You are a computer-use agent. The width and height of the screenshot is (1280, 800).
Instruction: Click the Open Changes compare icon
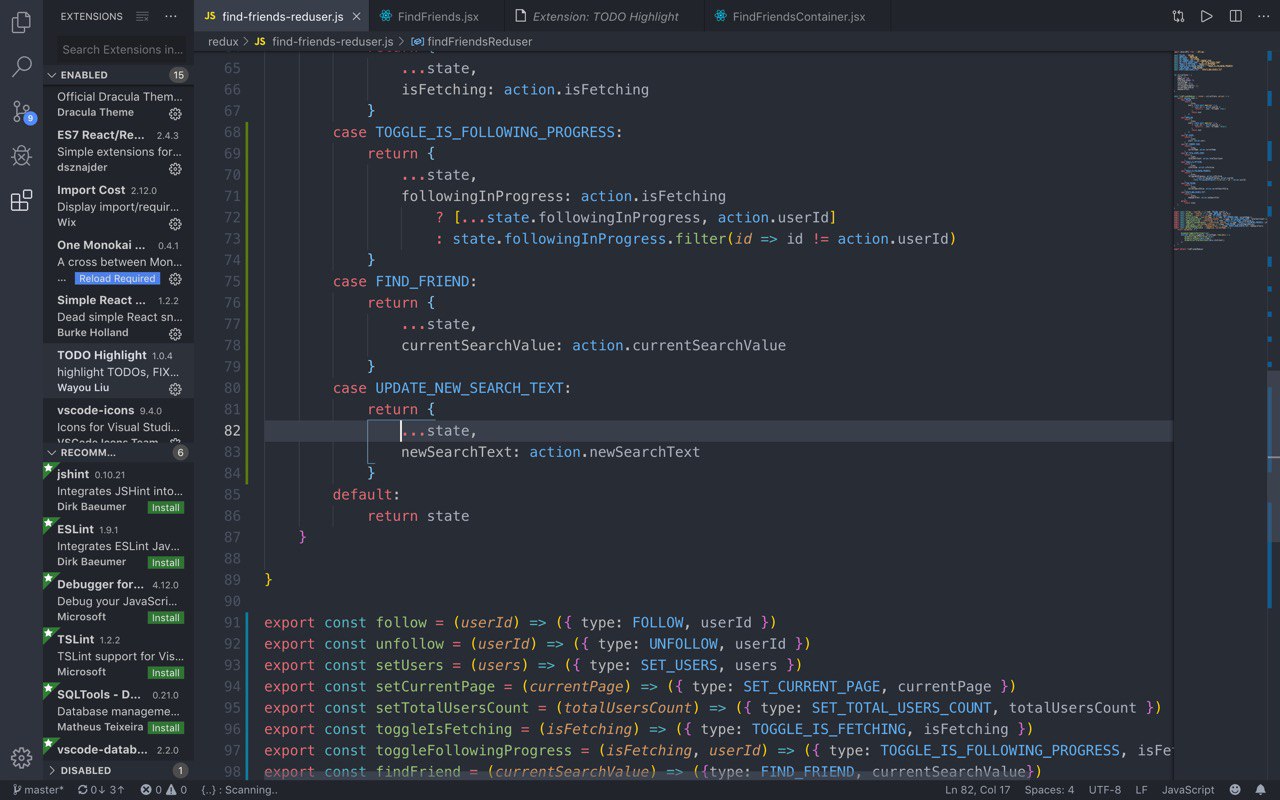1179,16
